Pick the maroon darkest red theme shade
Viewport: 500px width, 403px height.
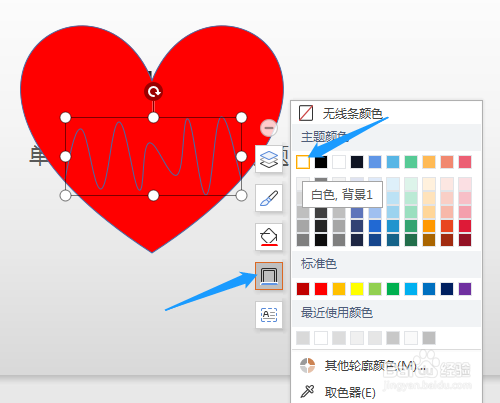point(465,240)
